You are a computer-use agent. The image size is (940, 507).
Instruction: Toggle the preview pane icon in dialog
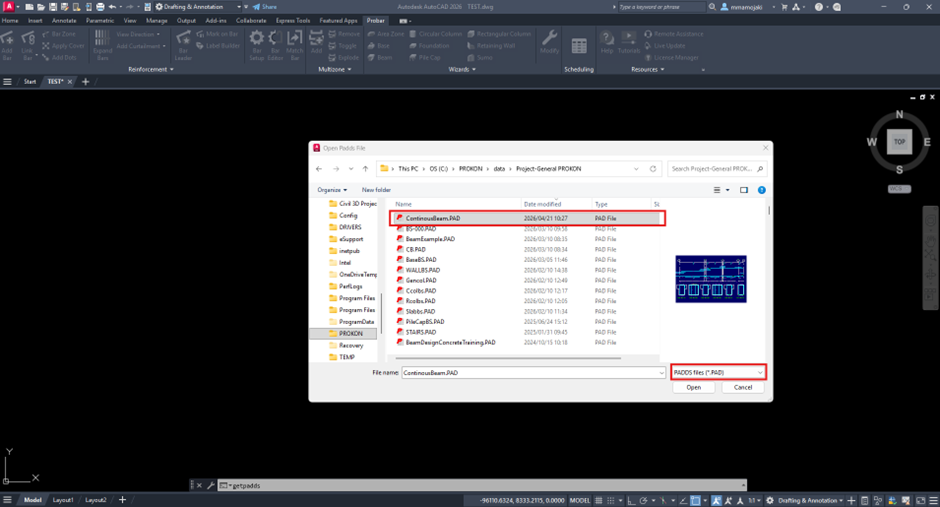[x=744, y=190]
